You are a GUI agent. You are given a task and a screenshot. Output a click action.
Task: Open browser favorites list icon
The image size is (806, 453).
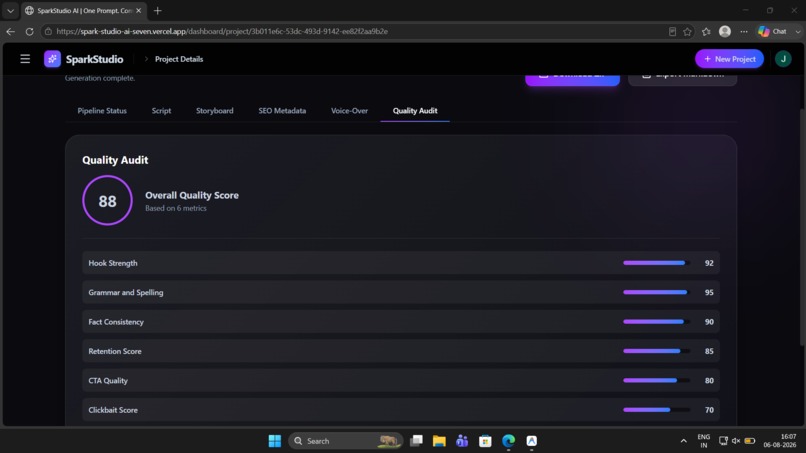point(706,31)
